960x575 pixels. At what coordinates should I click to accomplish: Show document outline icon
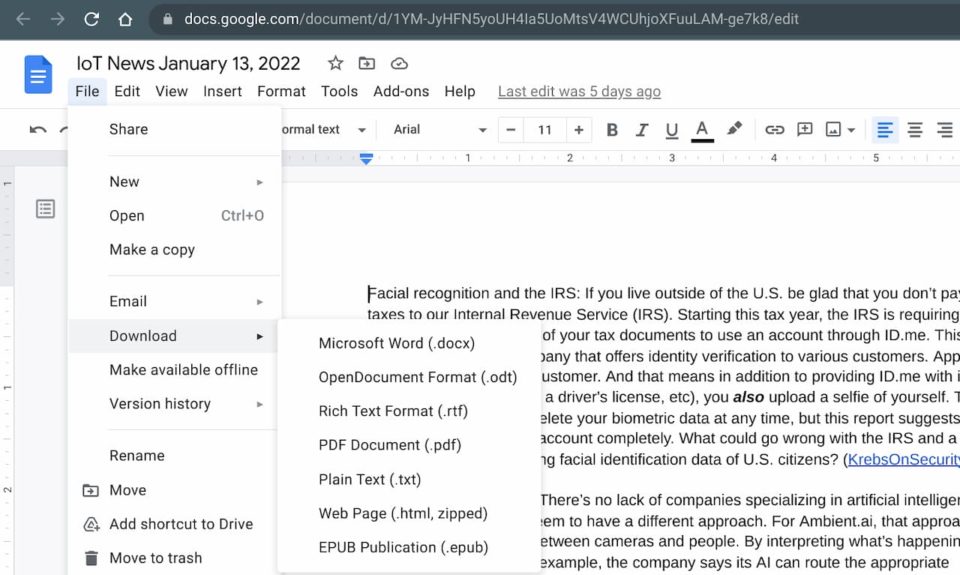(x=45, y=209)
